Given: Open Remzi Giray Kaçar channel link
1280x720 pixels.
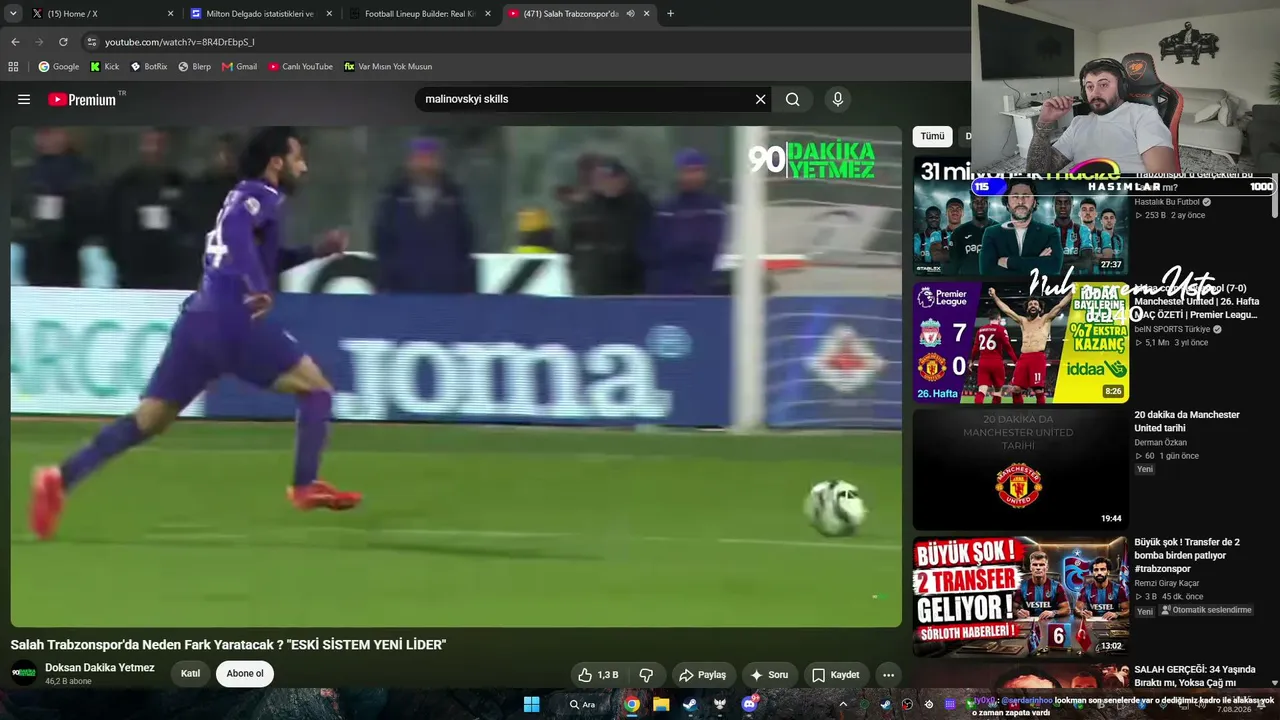Looking at the screenshot, I should click(1167, 583).
